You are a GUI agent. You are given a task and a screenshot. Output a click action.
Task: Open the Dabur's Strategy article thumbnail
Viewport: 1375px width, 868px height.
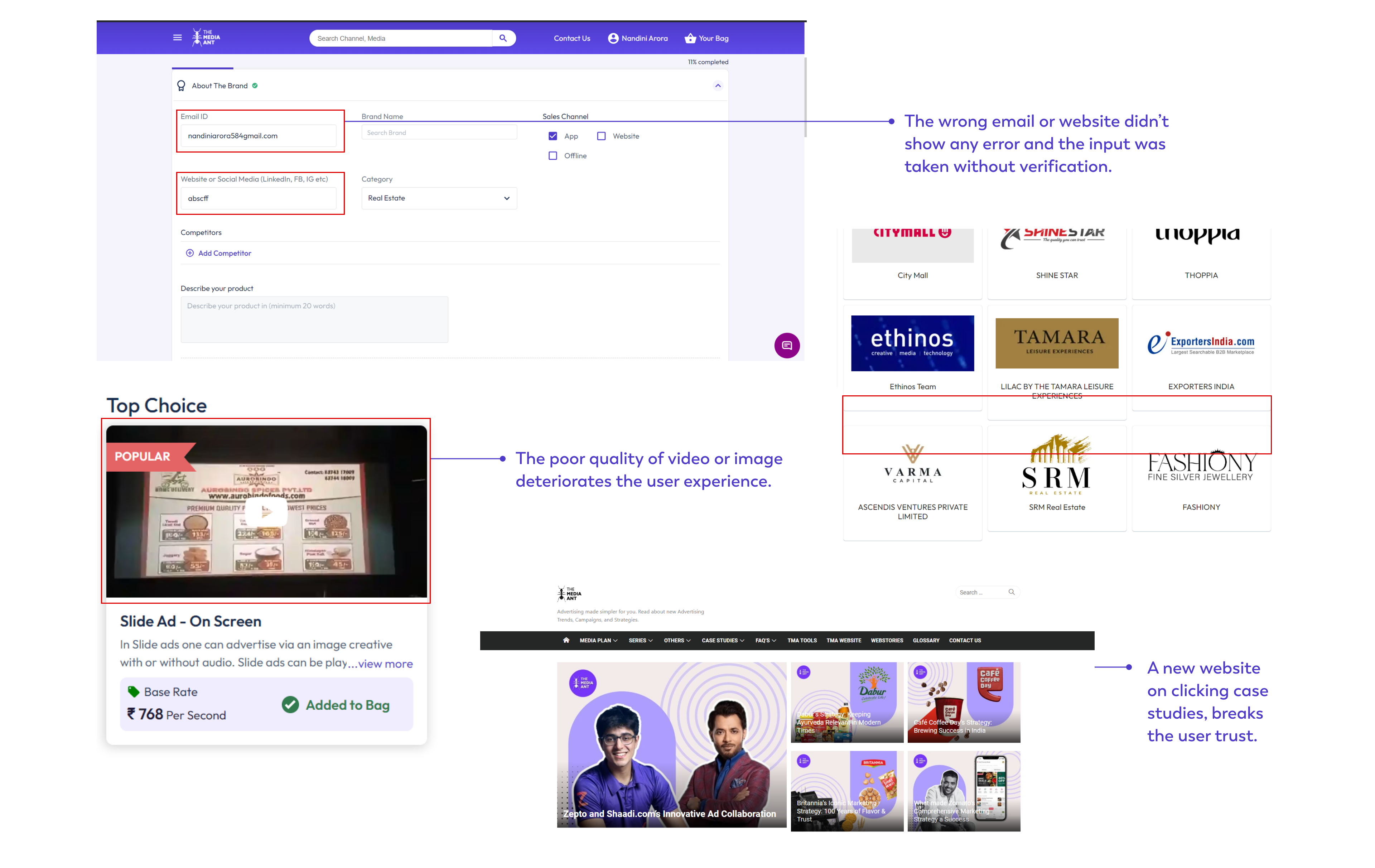click(847, 702)
